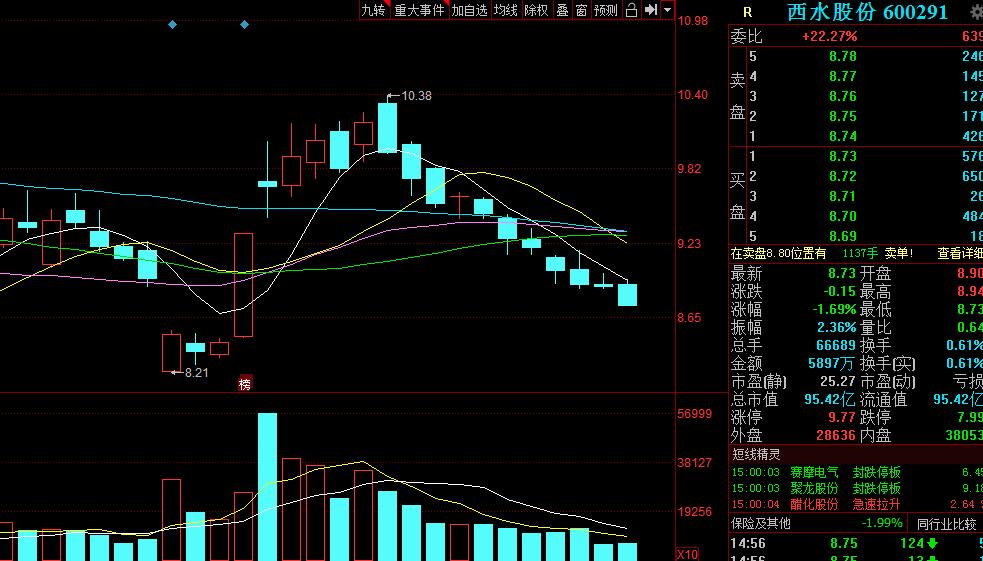
Task: Open the 预测 forecast tool
Action: (x=606, y=10)
